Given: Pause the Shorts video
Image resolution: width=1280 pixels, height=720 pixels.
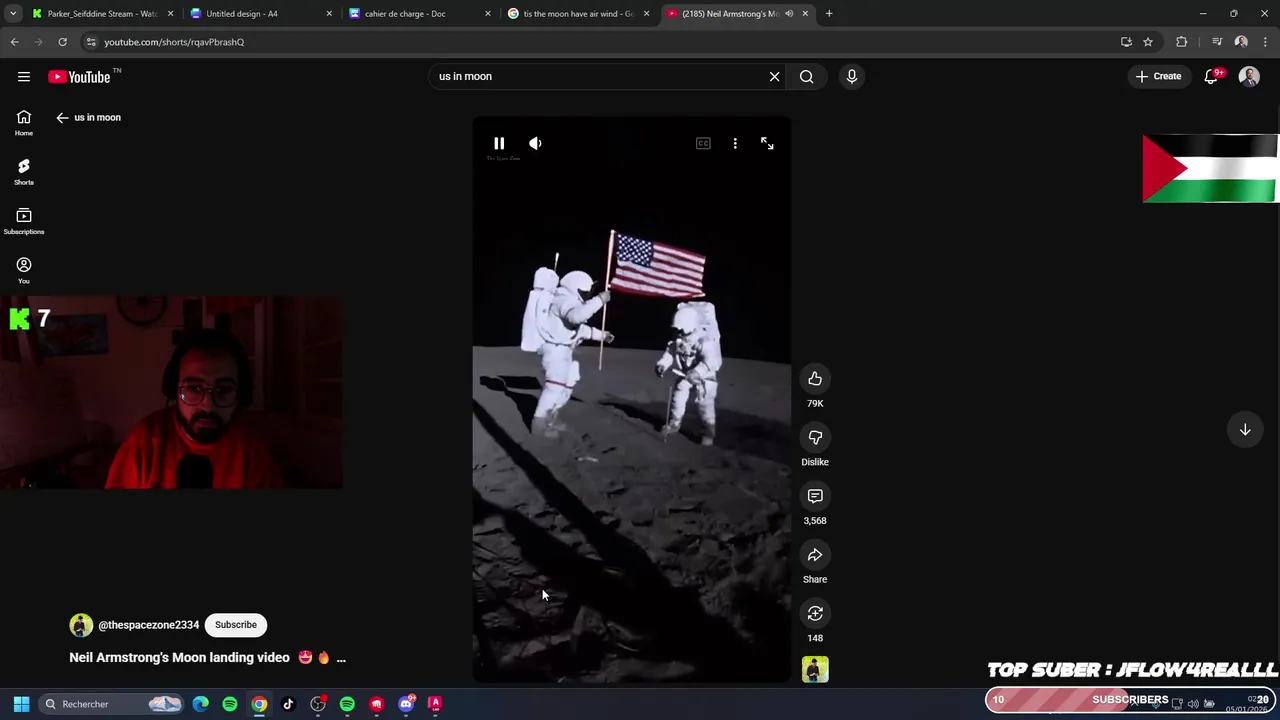Looking at the screenshot, I should (x=499, y=143).
